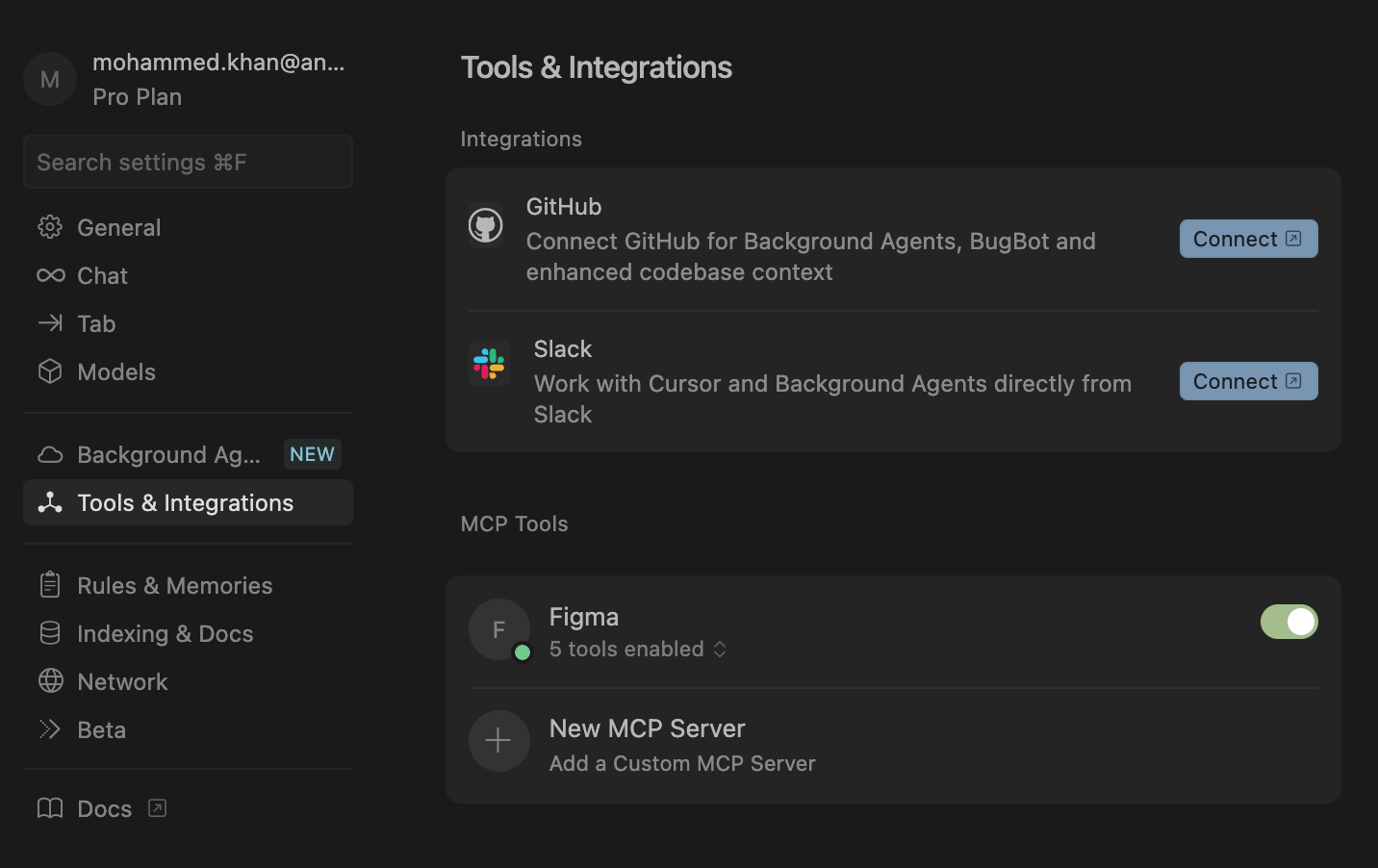Click the GitHub logo icon

[485, 225]
